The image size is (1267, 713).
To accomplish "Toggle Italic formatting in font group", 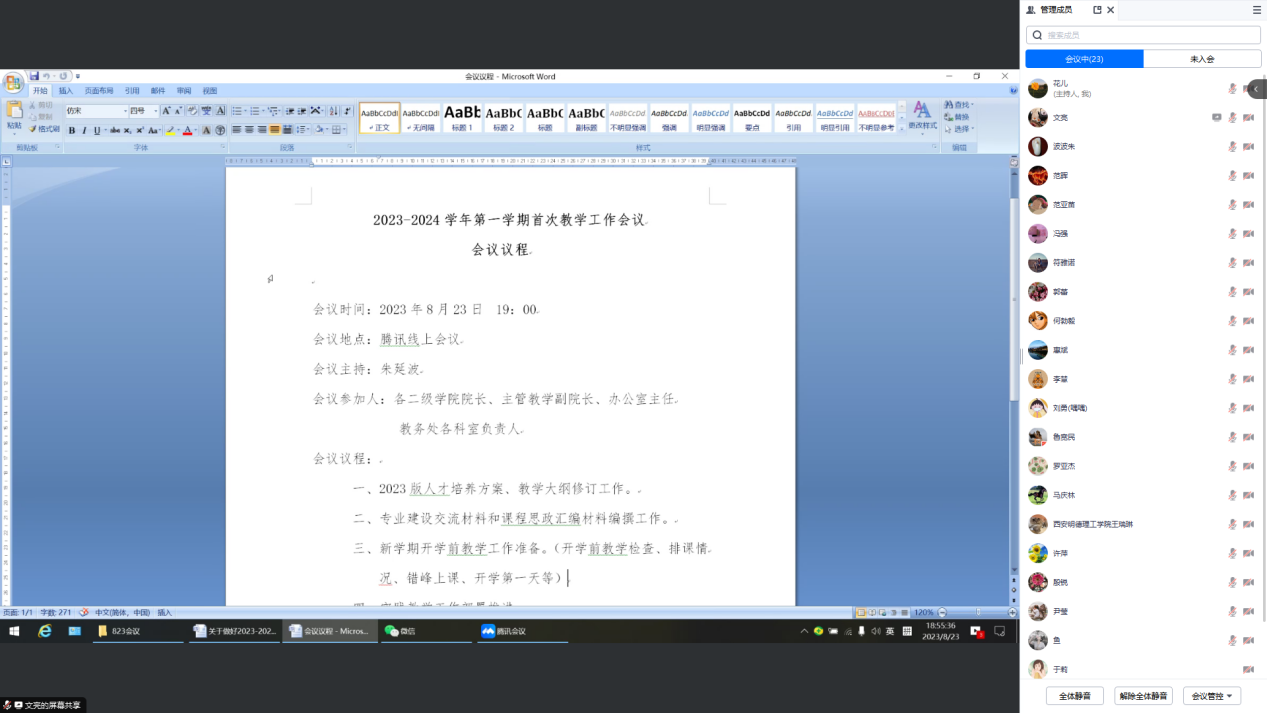I will [84, 130].
